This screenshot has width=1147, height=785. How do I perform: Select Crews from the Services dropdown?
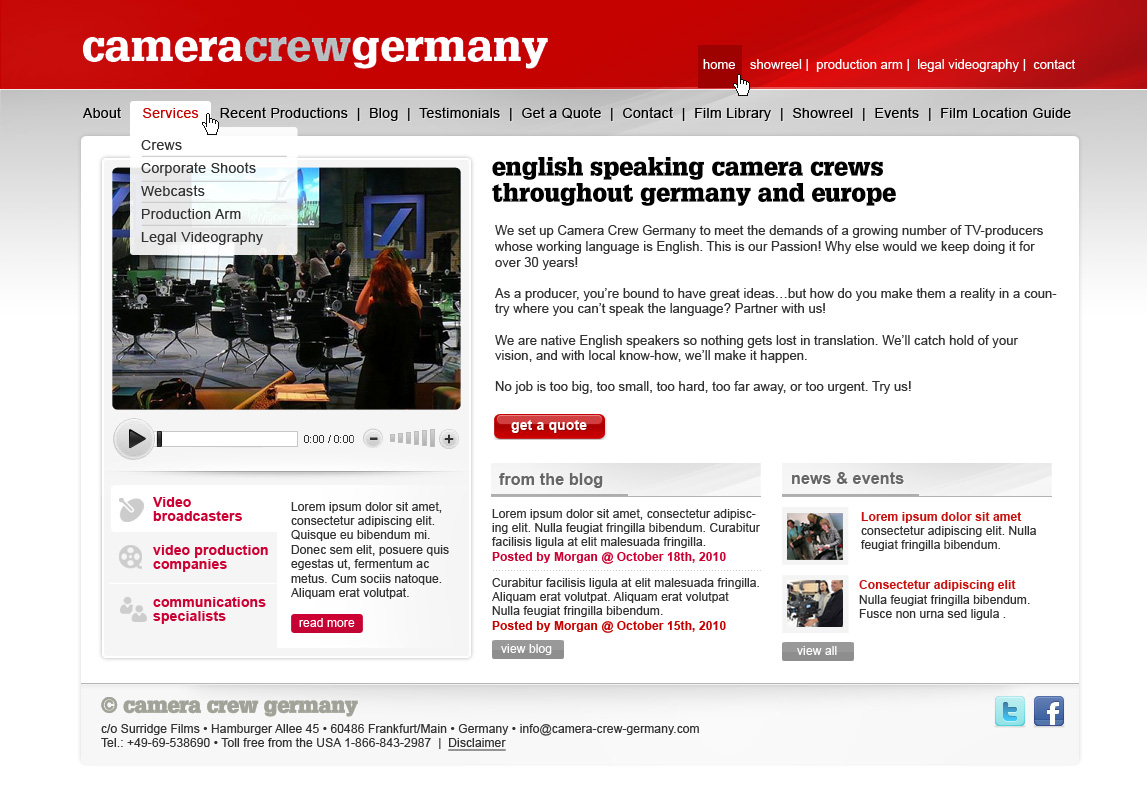point(161,145)
